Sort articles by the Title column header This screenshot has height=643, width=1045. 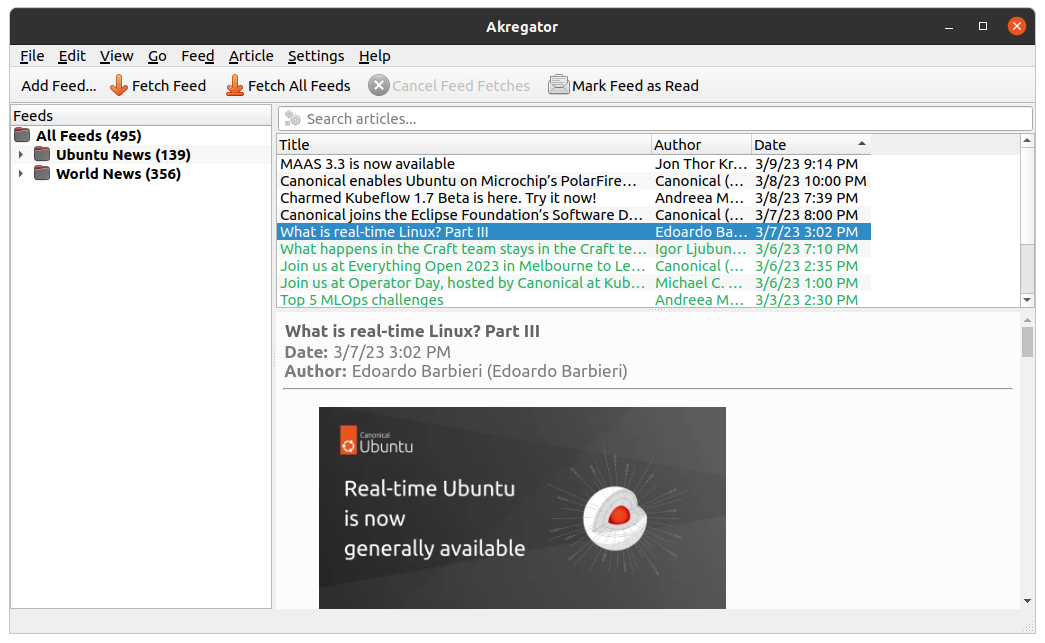coord(464,145)
